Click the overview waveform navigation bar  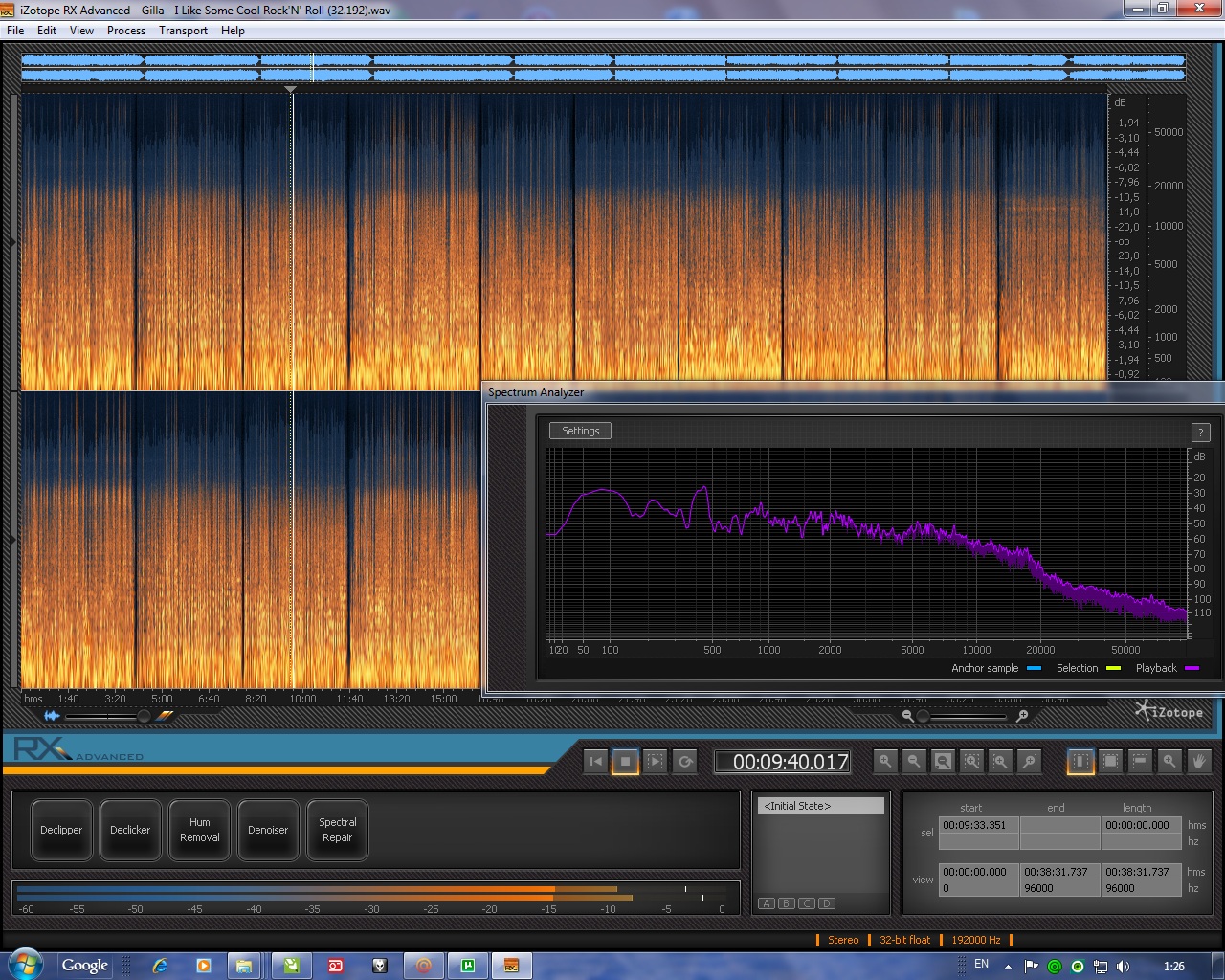coord(603,67)
